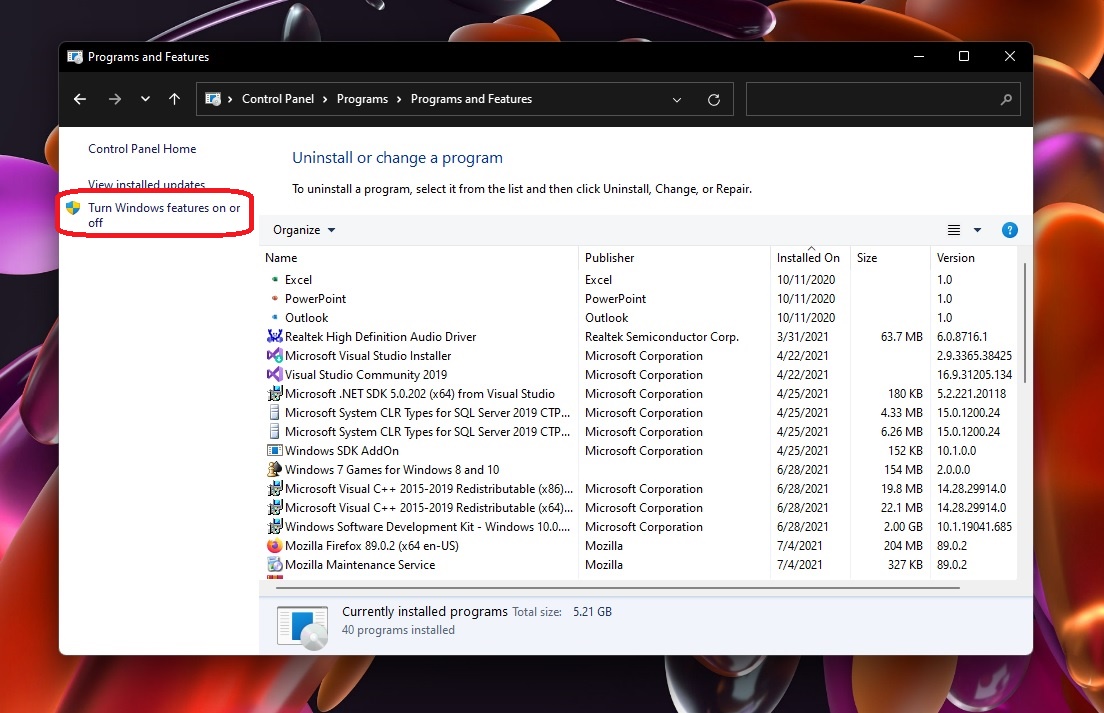Click the shield icon beside Windows features
The width and height of the screenshot is (1104, 713).
[x=73, y=208]
